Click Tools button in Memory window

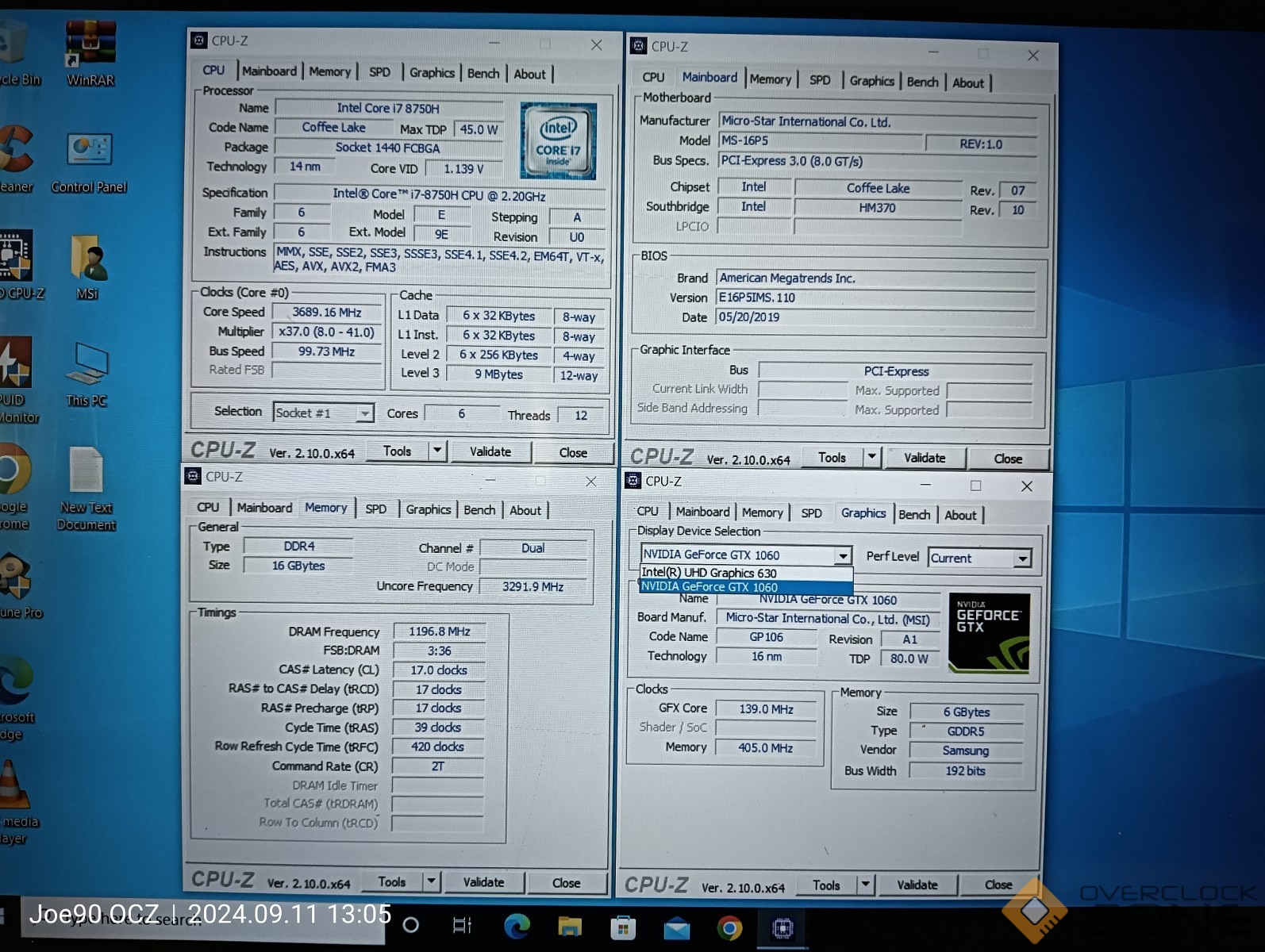[x=392, y=881]
